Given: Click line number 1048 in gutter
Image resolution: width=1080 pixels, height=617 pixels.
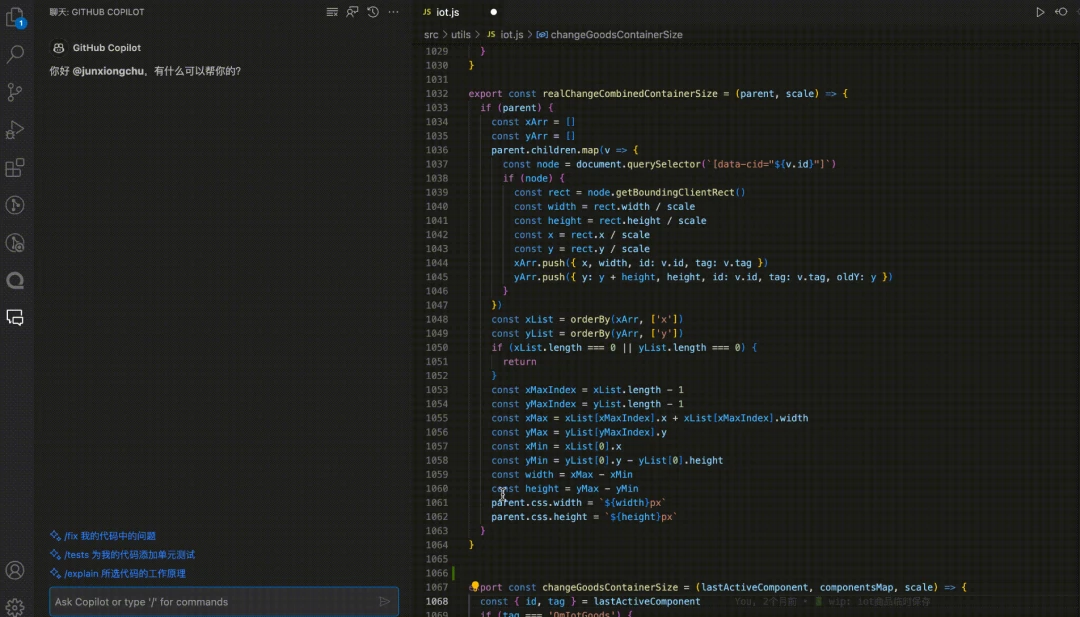Looking at the screenshot, I should pyautogui.click(x=437, y=320).
